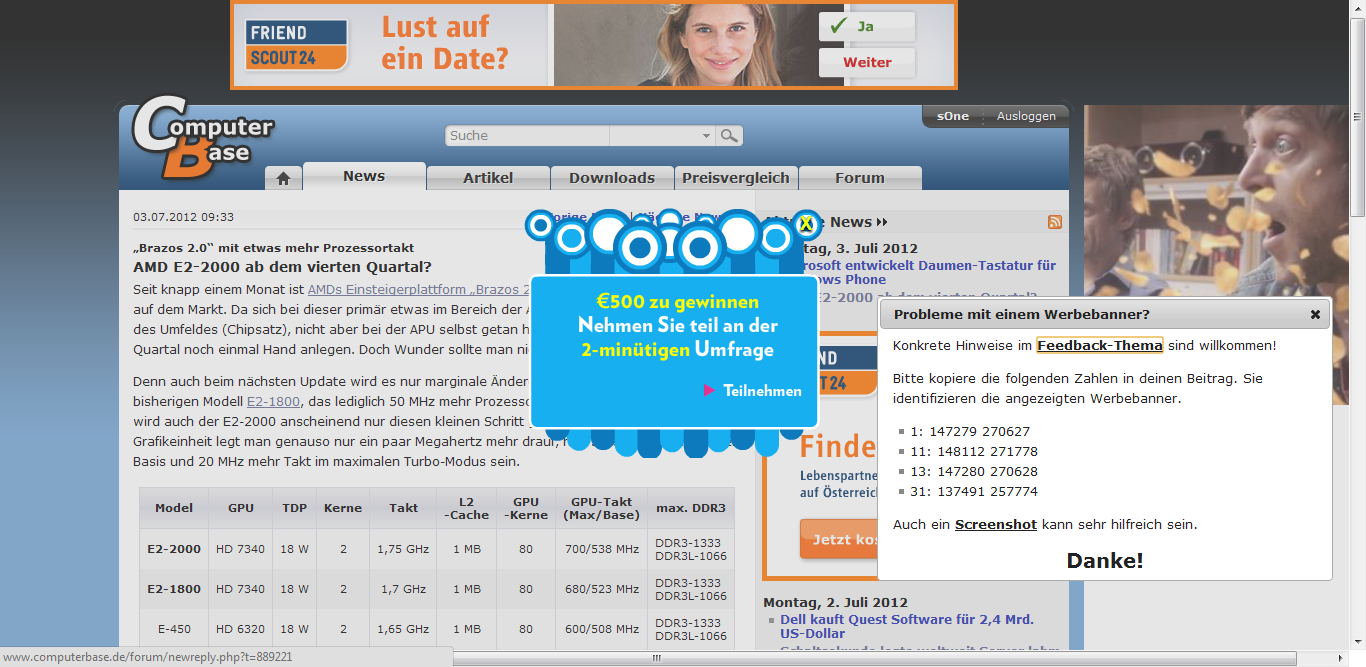Click the 03.07.2012 09:33 timestamp

[x=184, y=217]
